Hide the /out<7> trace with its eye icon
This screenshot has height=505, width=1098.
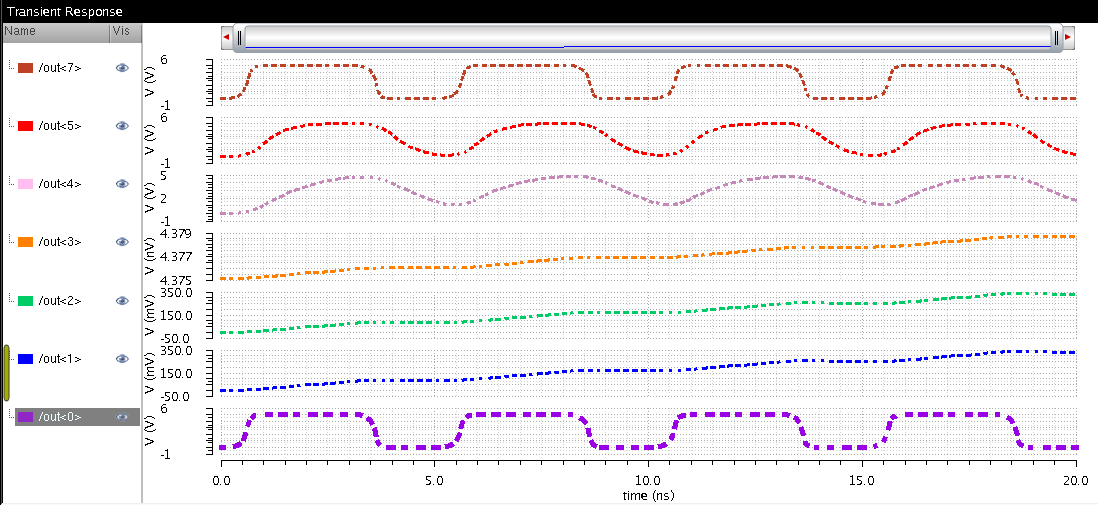(x=122, y=68)
